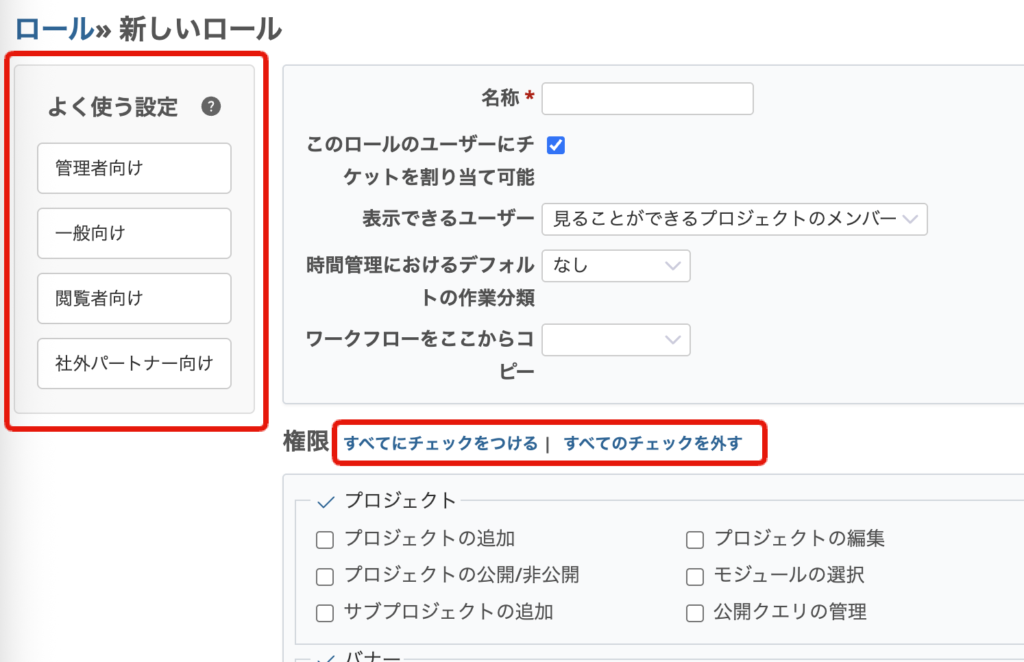Select the 管理者向け preset

pyautogui.click(x=134, y=168)
